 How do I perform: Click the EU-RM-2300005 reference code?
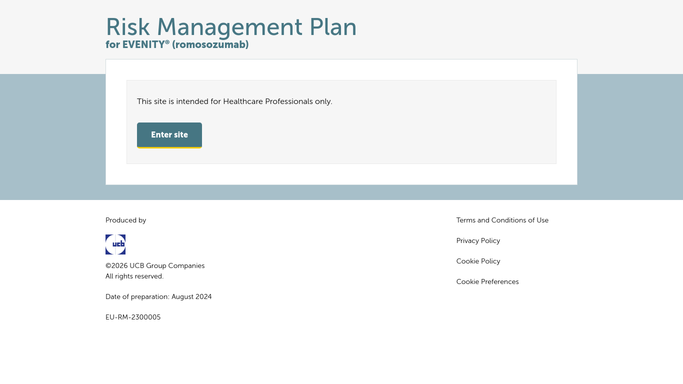click(x=133, y=317)
